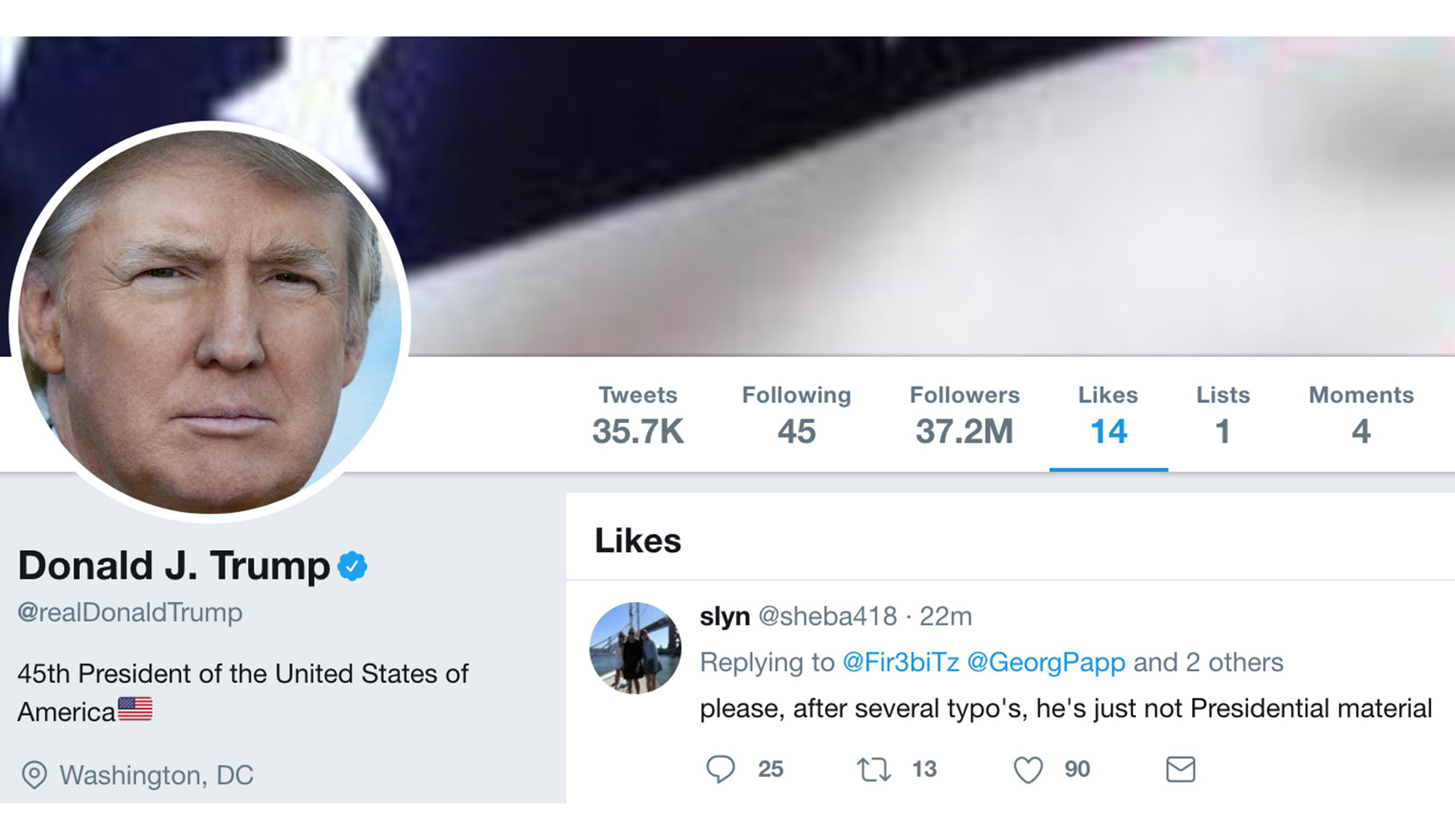Click the @Fir3biTz mention link

coord(900,663)
